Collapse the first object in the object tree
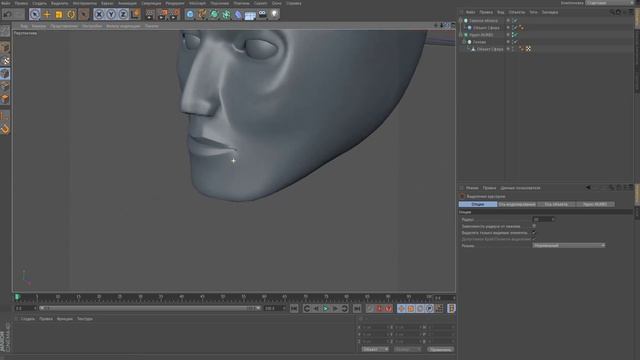 461,20
